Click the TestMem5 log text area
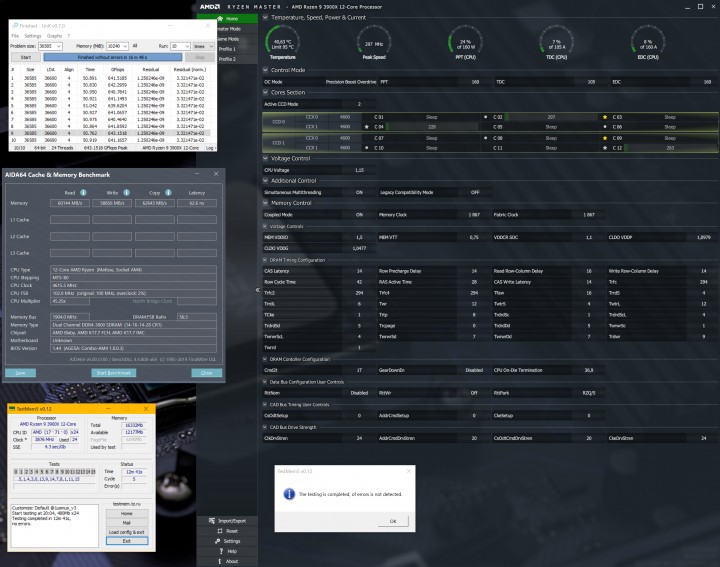 (x=55, y=526)
